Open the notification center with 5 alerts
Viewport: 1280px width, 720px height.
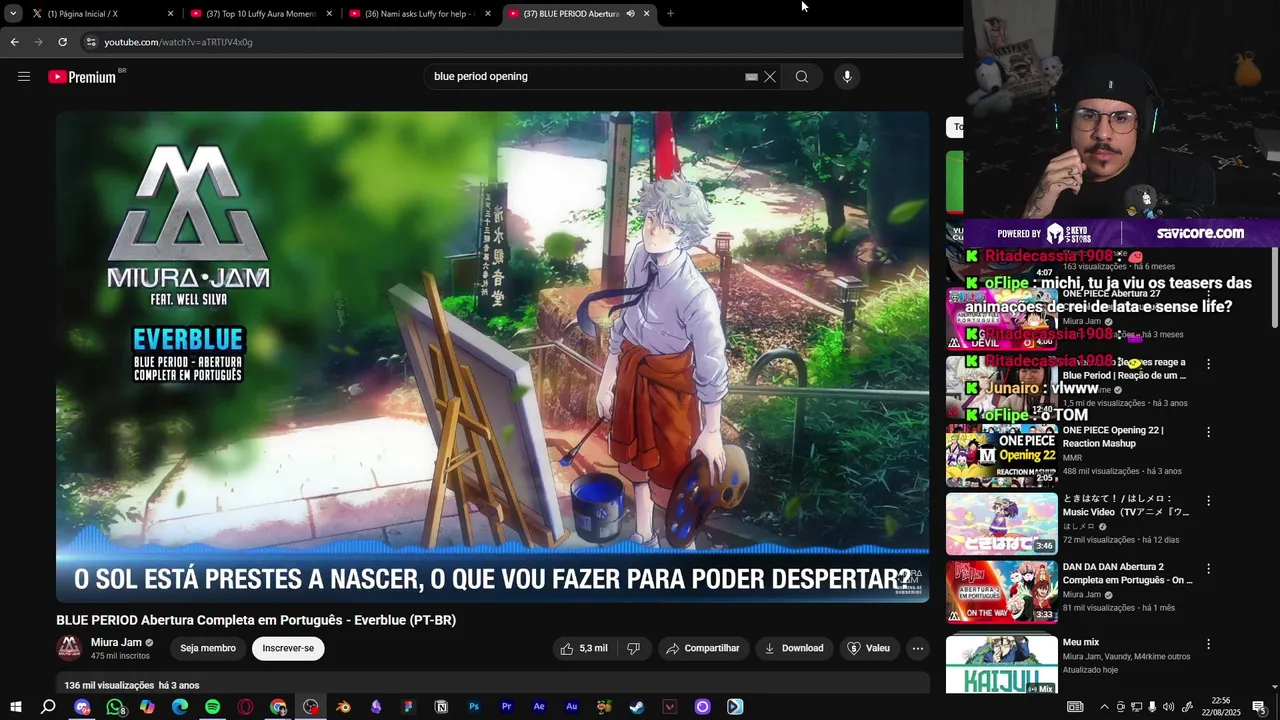point(1259,707)
